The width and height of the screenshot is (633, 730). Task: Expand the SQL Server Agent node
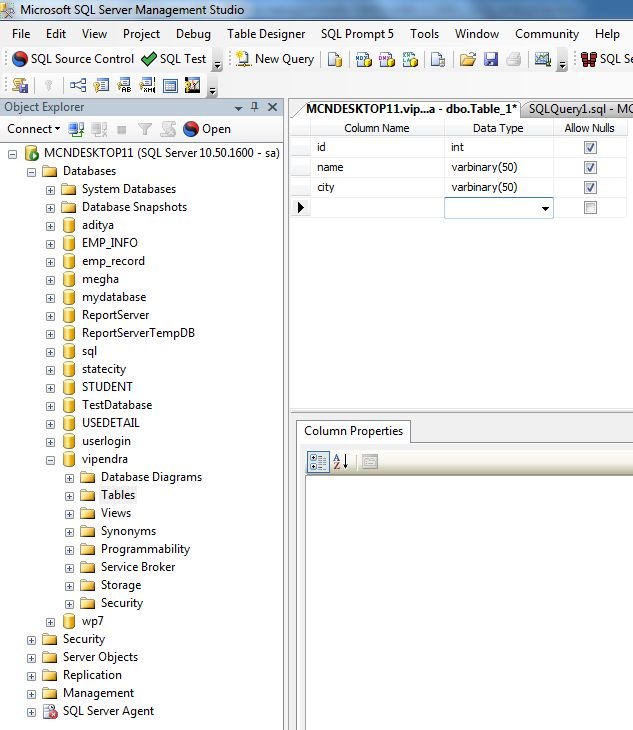[31, 712]
